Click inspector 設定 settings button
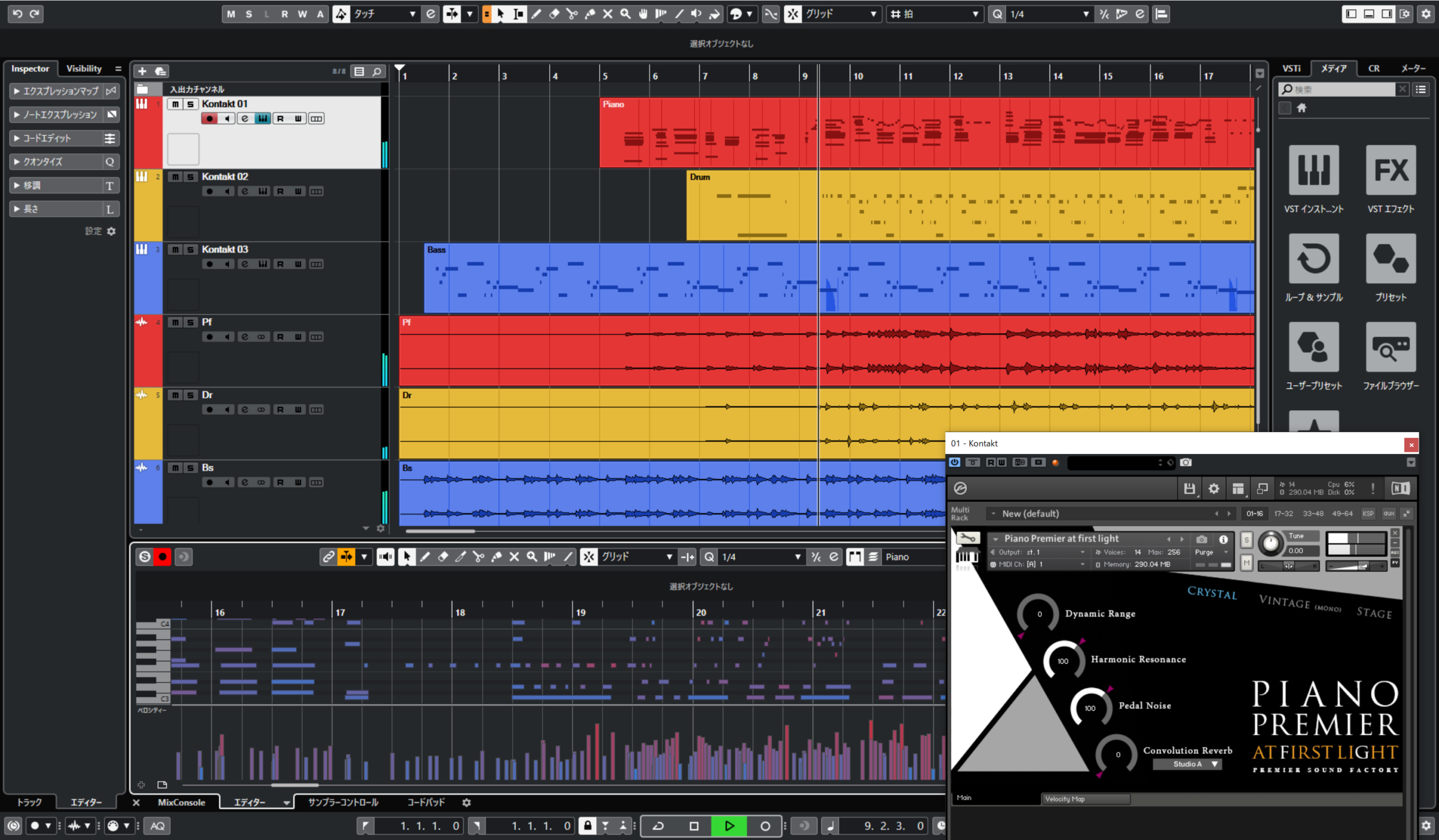Screen dimensions: 1439x840 tap(101, 231)
